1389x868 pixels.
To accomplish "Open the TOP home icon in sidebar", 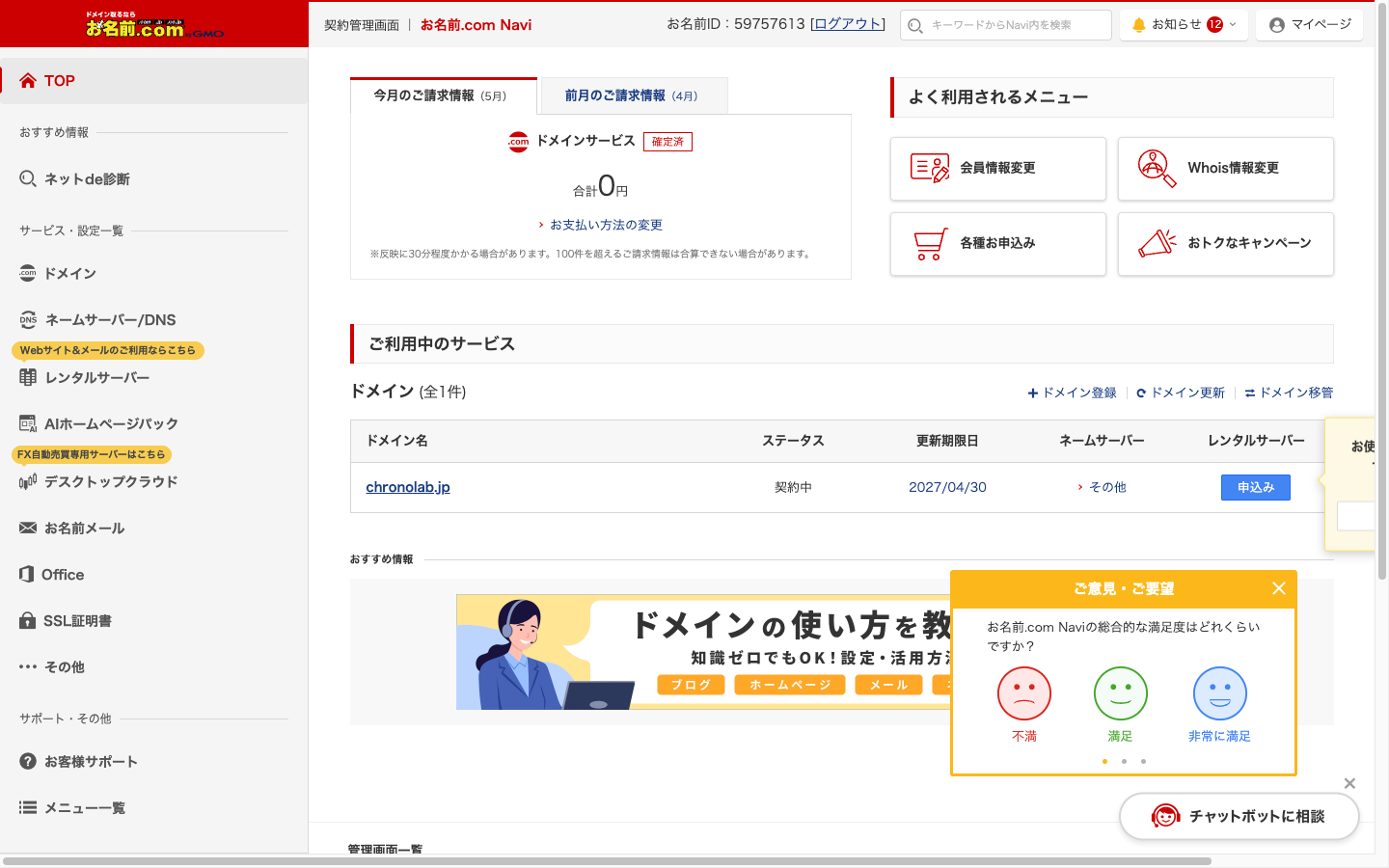I will (x=28, y=81).
